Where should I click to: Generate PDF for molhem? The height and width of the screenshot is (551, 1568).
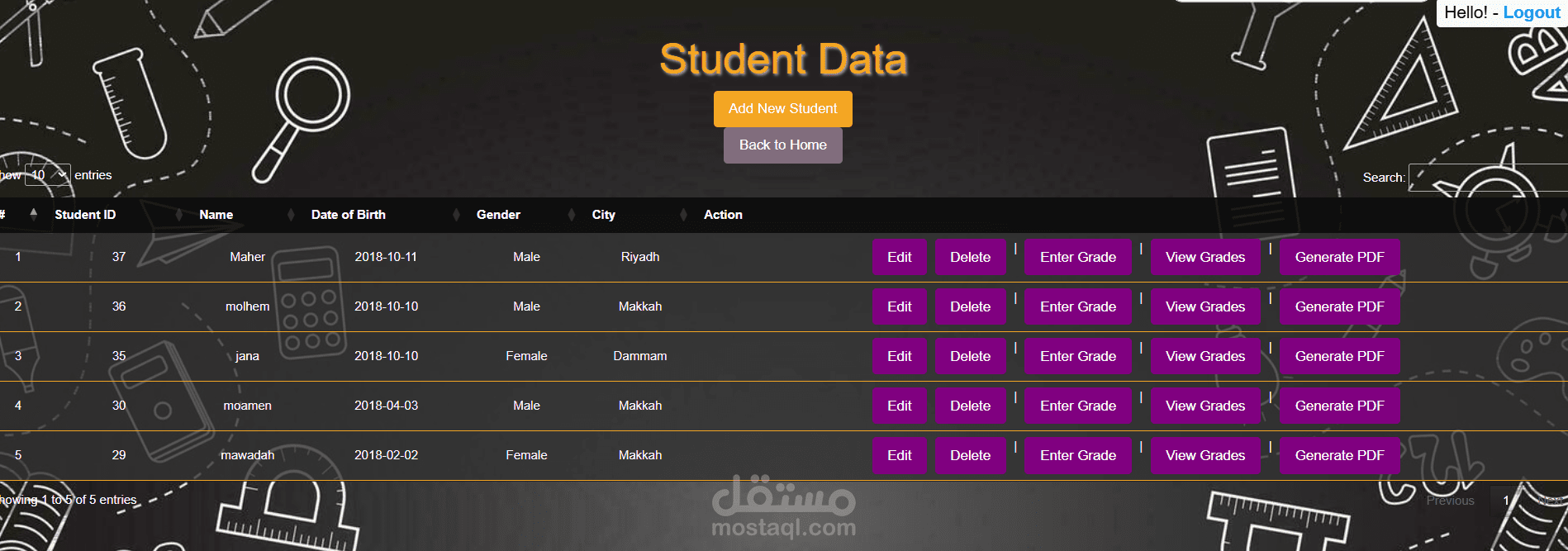1339,307
